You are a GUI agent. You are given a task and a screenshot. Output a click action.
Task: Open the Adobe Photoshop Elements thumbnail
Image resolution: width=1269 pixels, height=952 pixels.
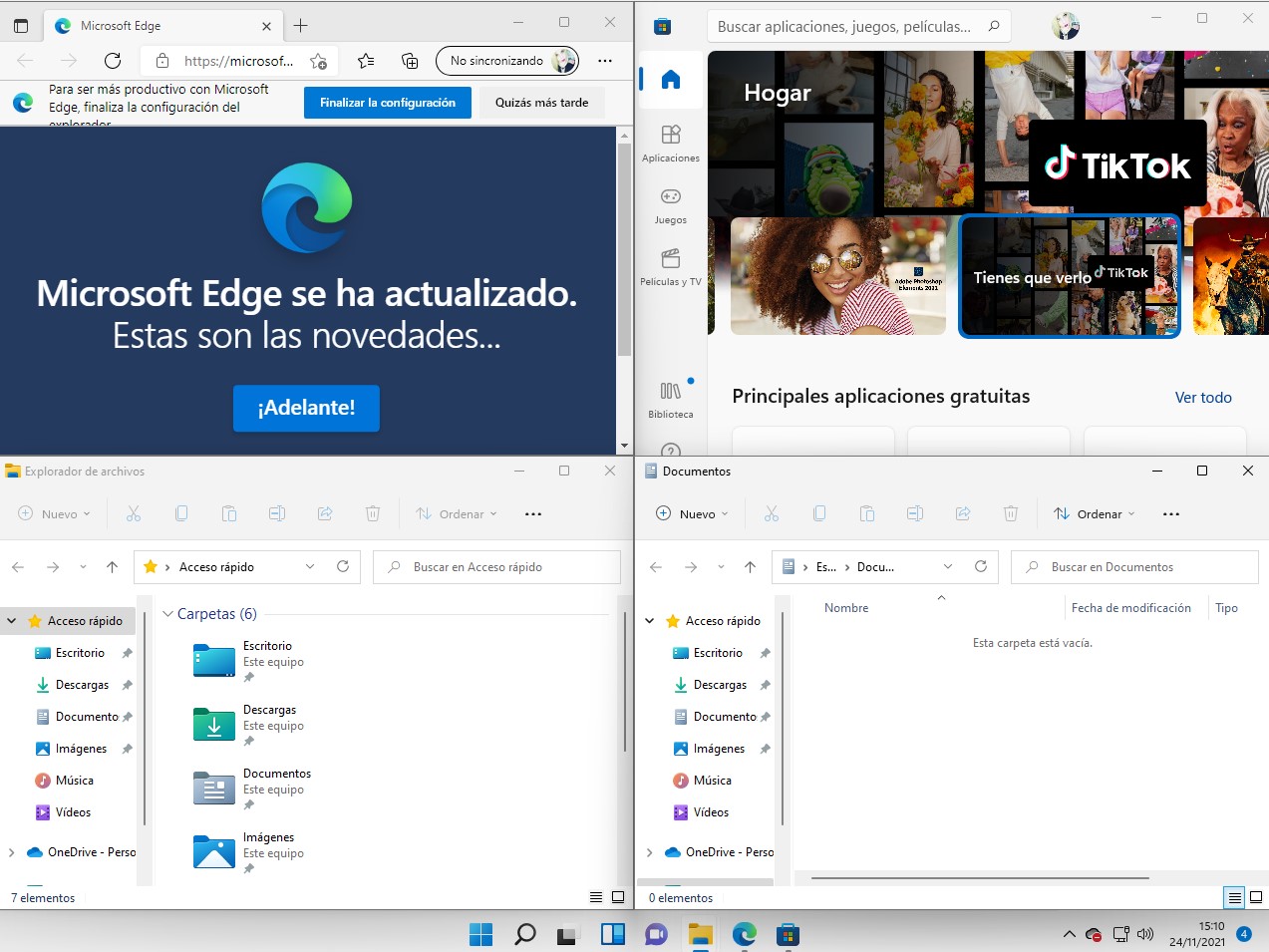(838, 275)
